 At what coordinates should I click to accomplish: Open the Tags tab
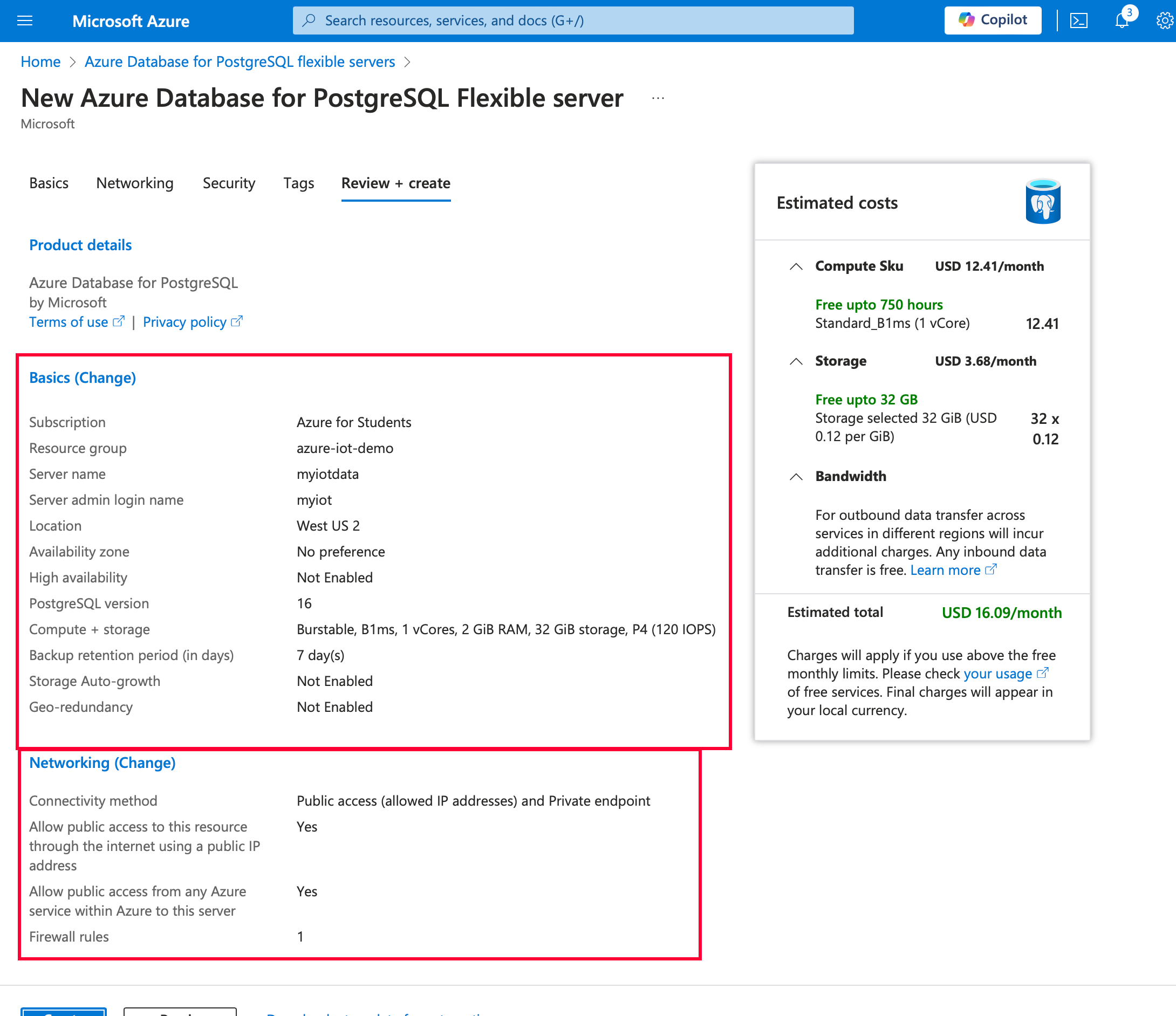point(298,183)
